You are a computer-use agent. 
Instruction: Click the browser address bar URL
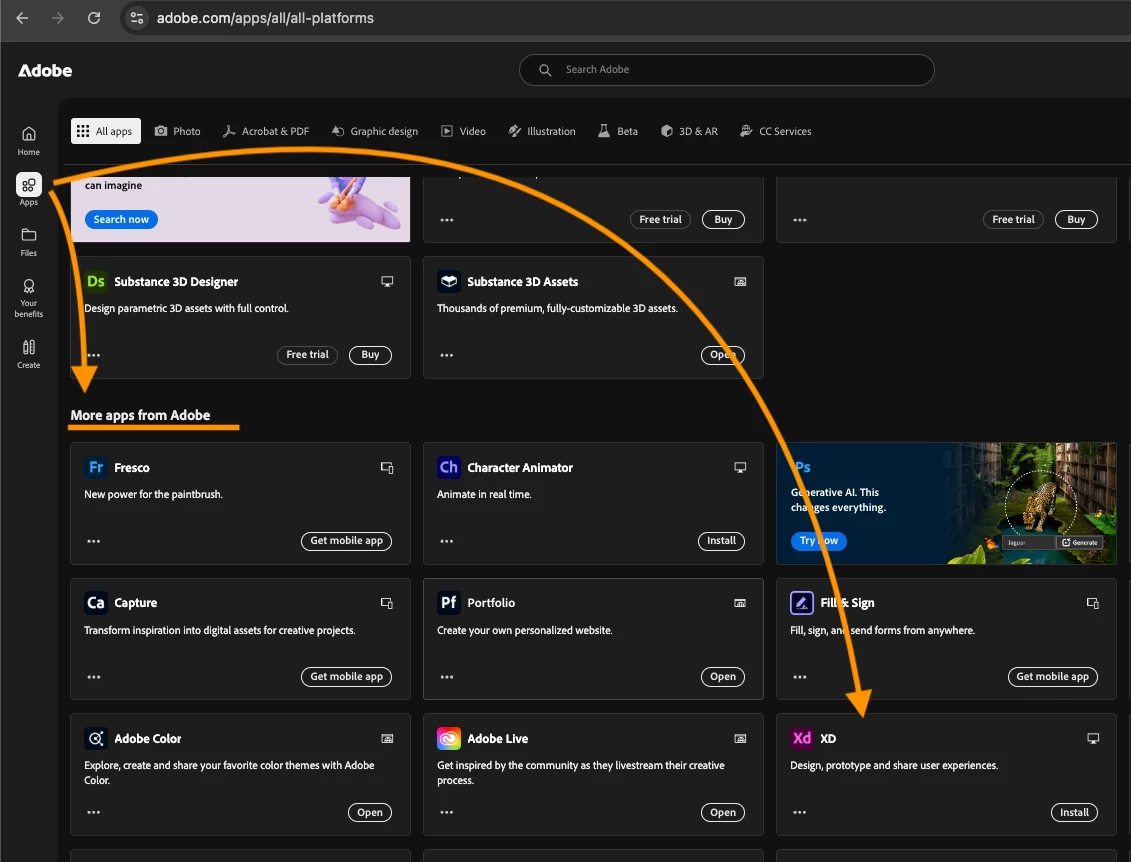pyautogui.click(x=265, y=18)
